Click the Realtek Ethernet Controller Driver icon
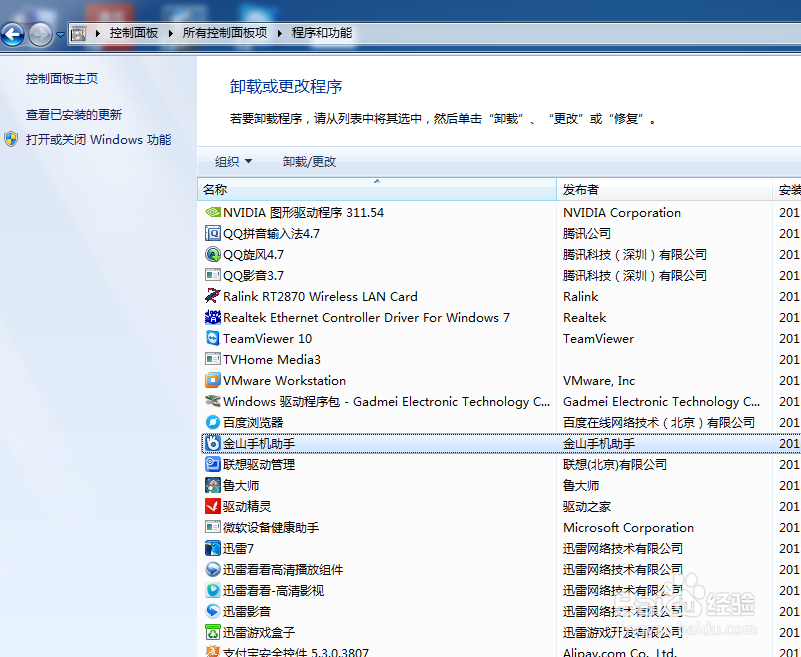Image resolution: width=801 pixels, height=657 pixels. 213,317
